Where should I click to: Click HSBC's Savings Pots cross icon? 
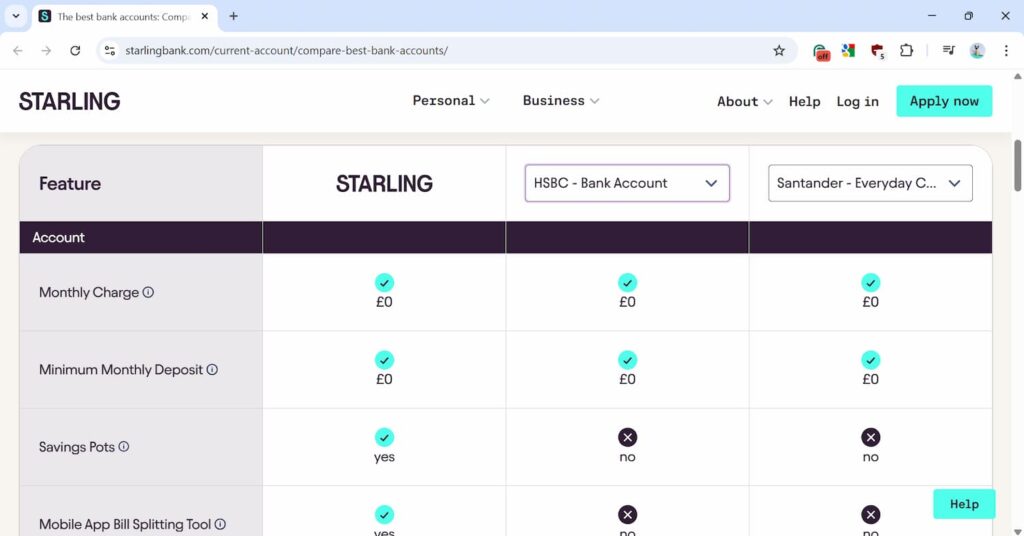[x=628, y=437]
